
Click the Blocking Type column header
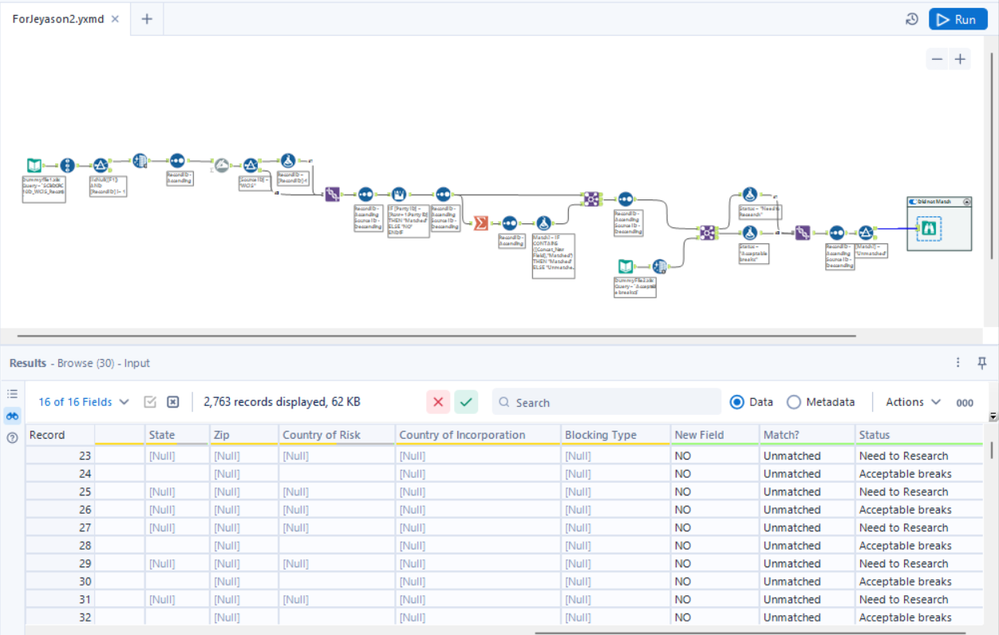615,434
